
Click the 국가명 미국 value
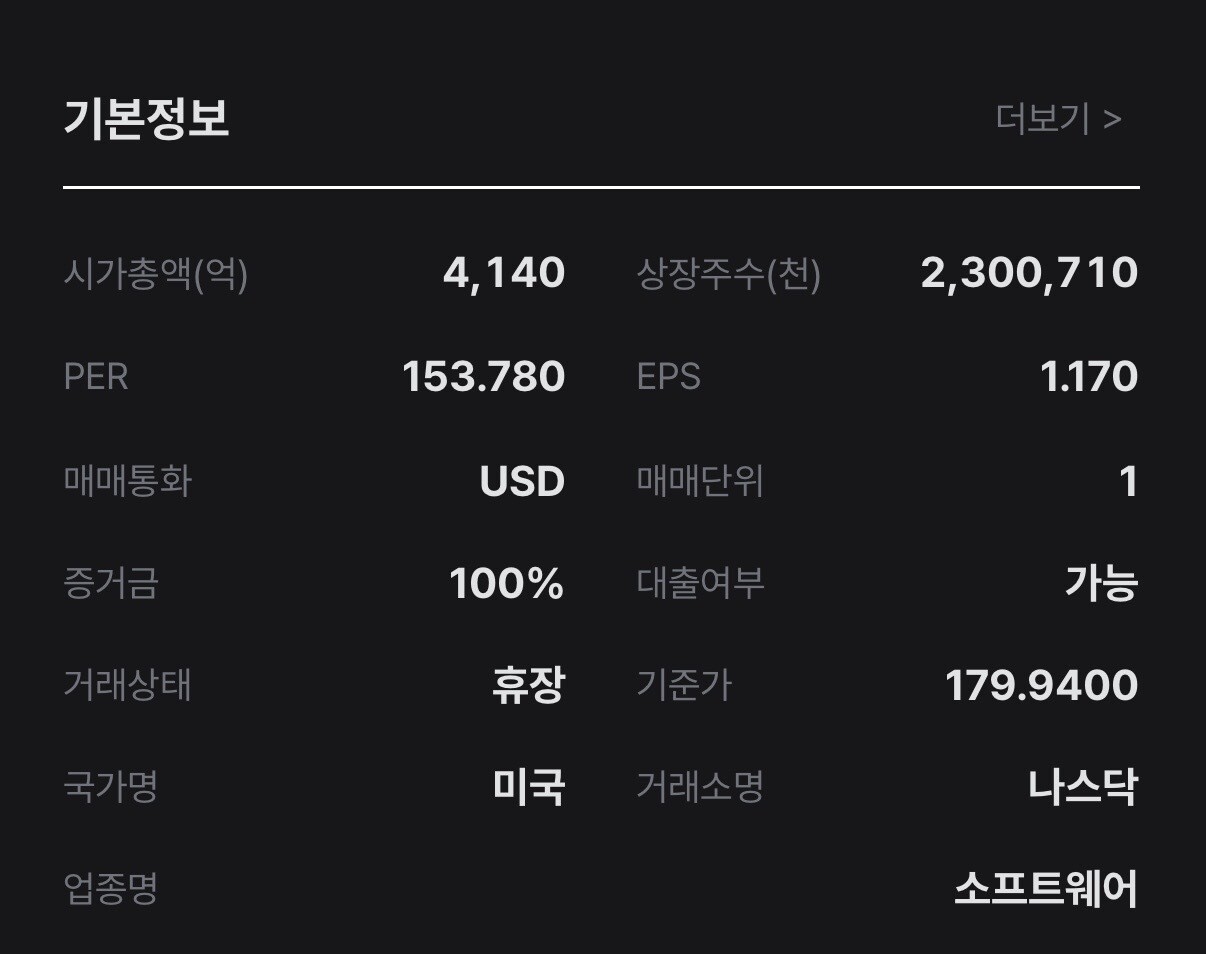click(528, 788)
